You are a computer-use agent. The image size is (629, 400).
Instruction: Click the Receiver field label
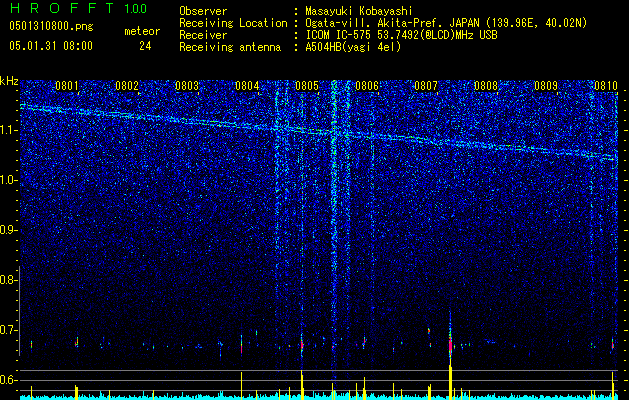click(x=203, y=35)
